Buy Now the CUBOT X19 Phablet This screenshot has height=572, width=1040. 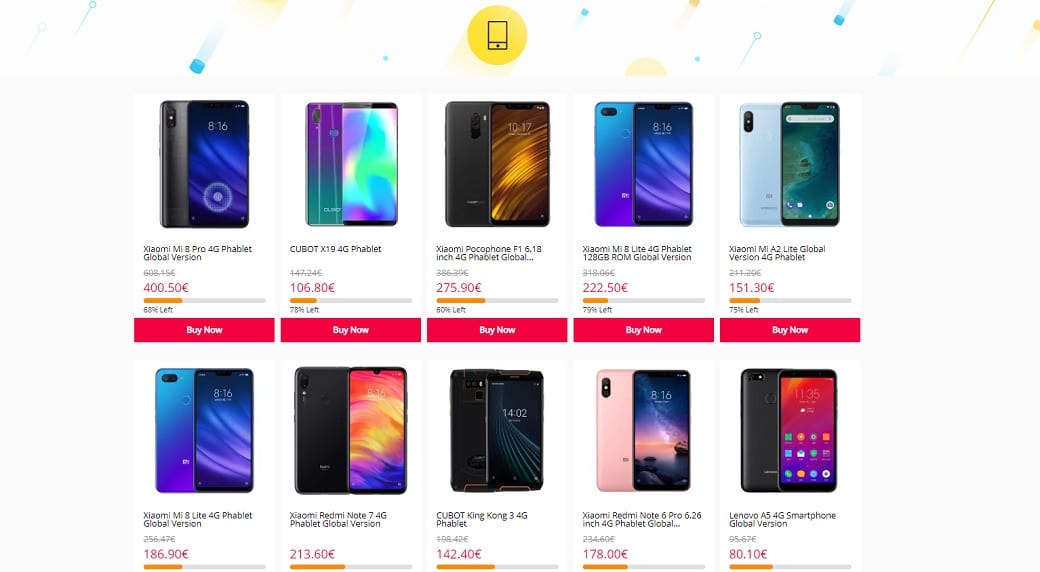(x=351, y=330)
